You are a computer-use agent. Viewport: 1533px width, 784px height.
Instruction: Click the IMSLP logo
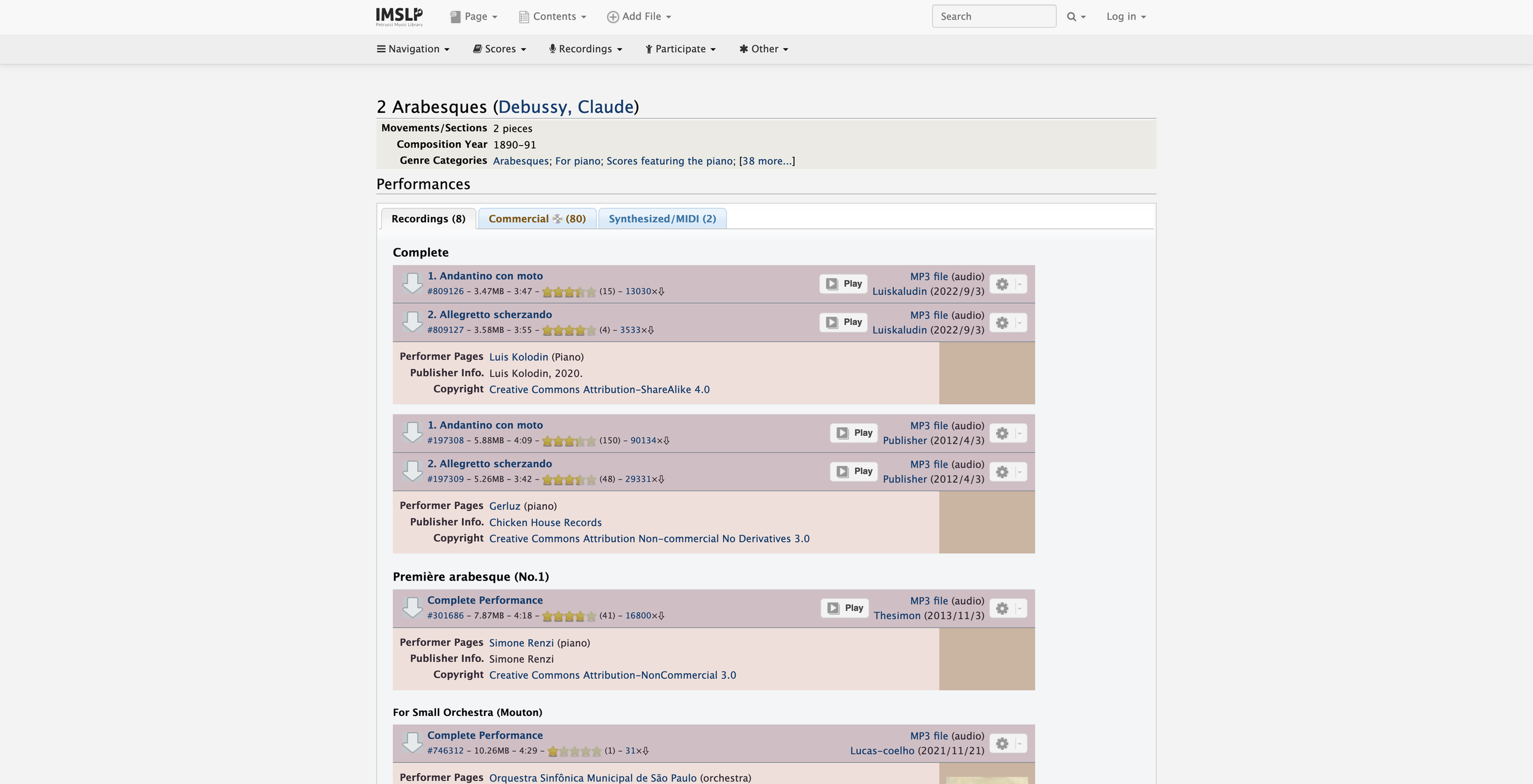(399, 17)
